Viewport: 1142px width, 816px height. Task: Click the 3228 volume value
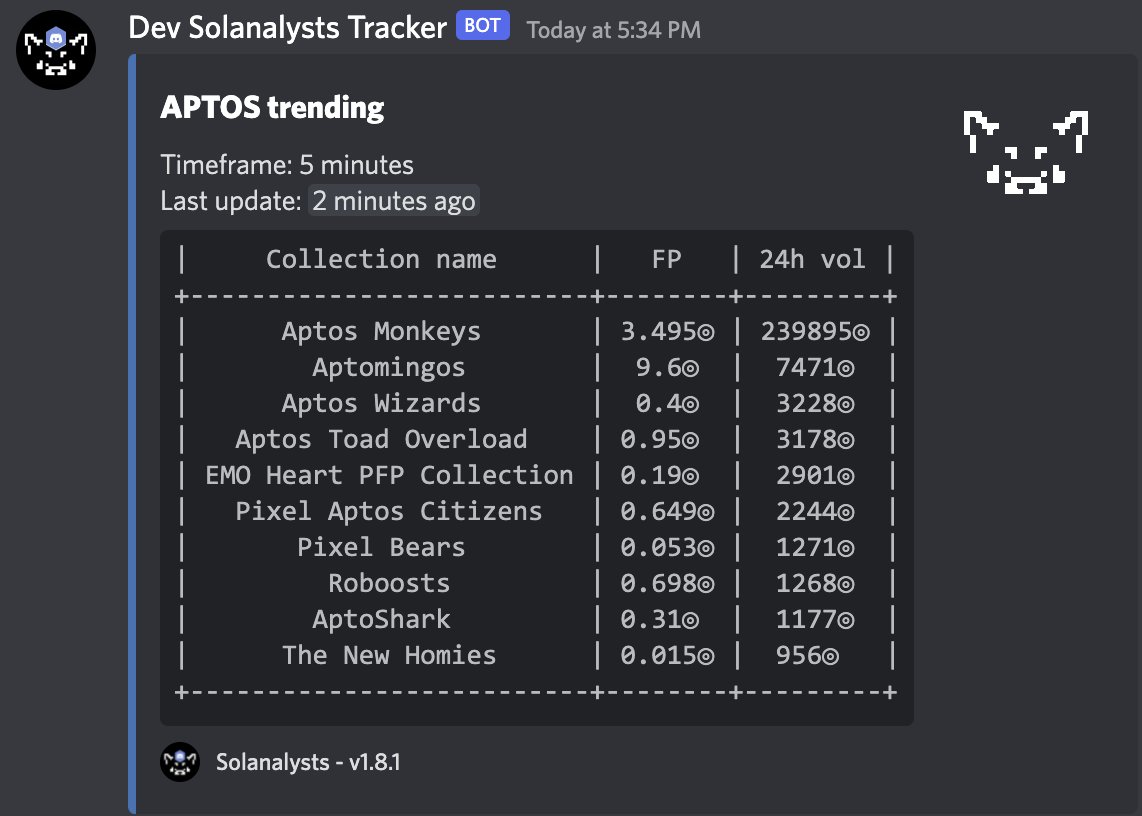coord(815,404)
